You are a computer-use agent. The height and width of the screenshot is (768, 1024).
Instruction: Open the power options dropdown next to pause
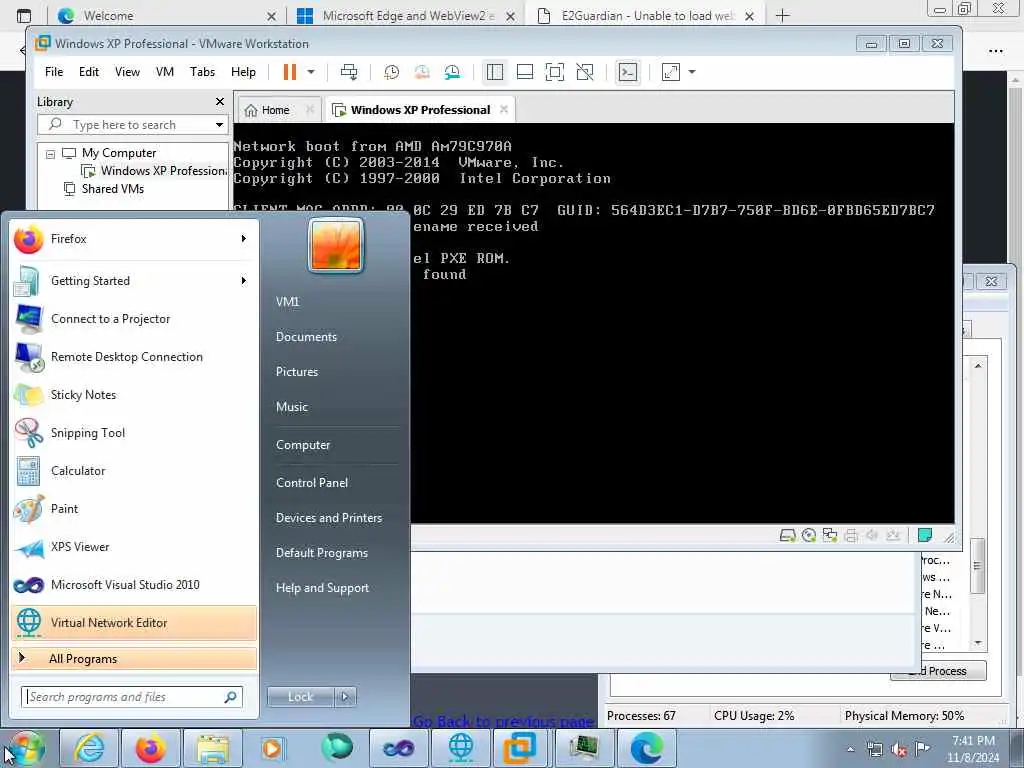coord(312,72)
